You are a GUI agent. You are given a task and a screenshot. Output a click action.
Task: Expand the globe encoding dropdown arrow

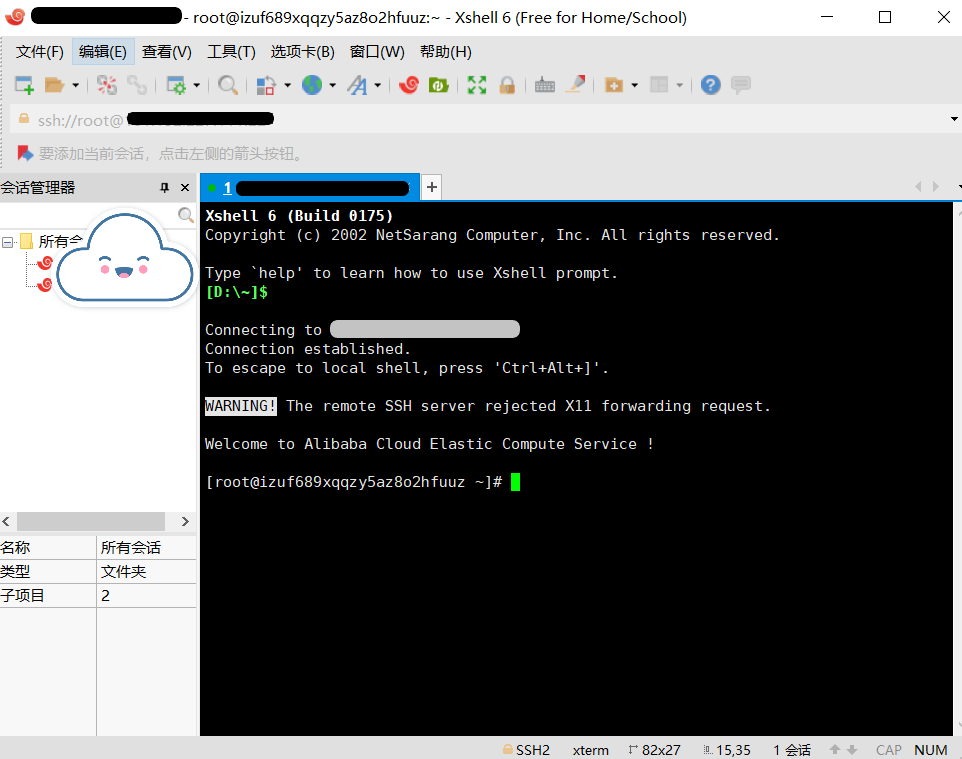coord(333,85)
